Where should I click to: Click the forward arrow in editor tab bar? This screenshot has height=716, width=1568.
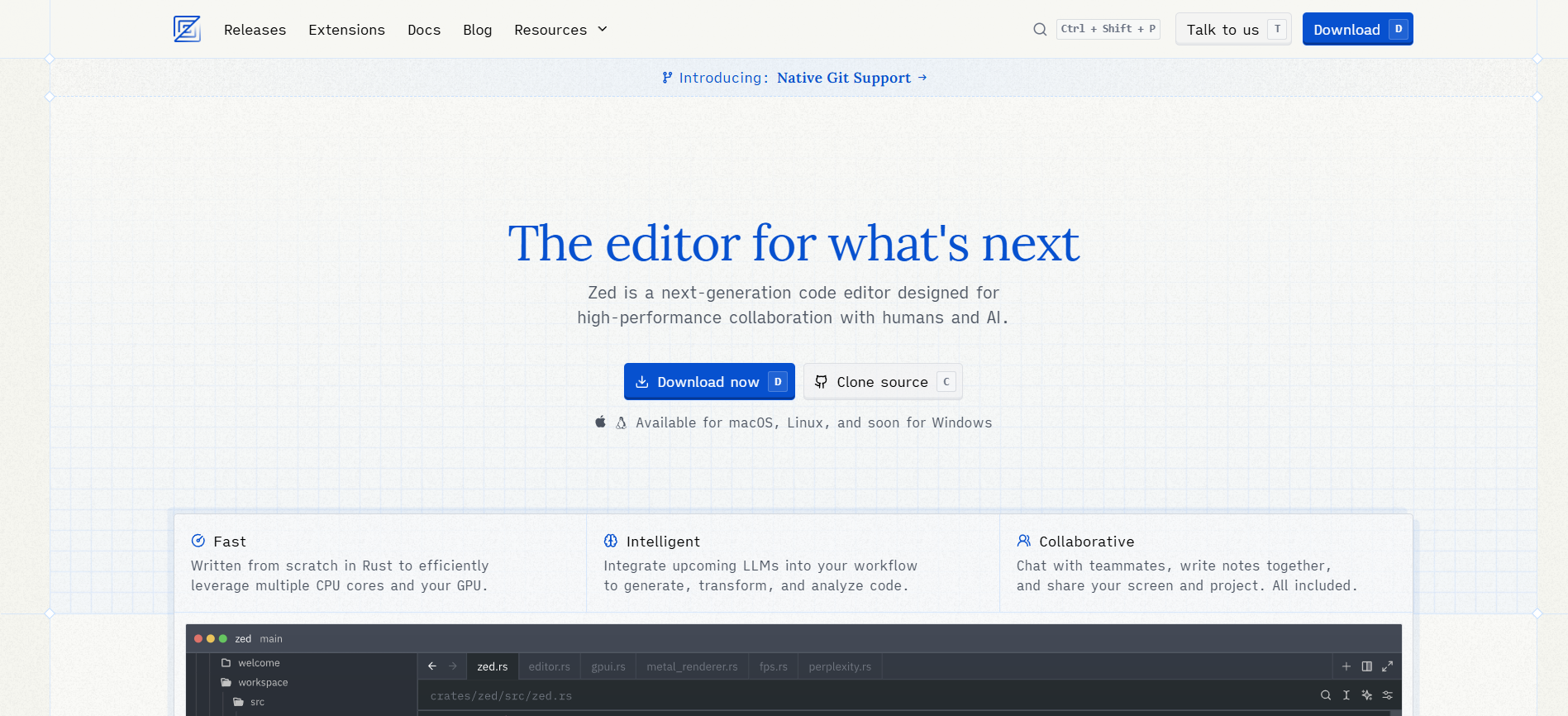pos(453,666)
